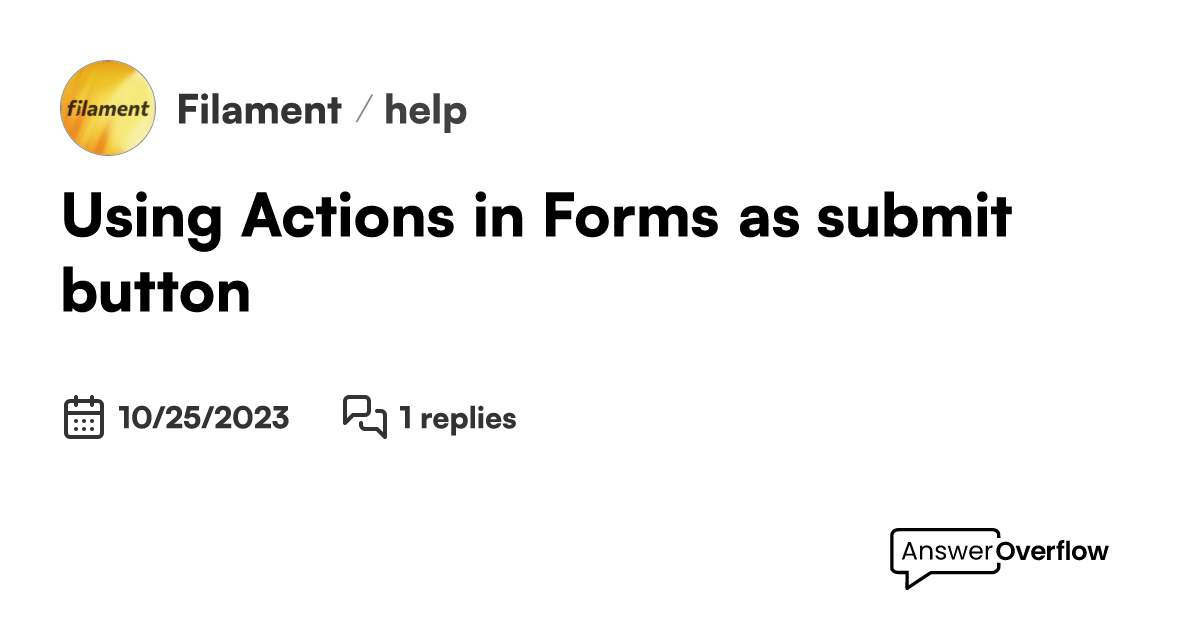This screenshot has width=1200, height=630.
Task: Click the "replies" label text
Action: pos(468,418)
